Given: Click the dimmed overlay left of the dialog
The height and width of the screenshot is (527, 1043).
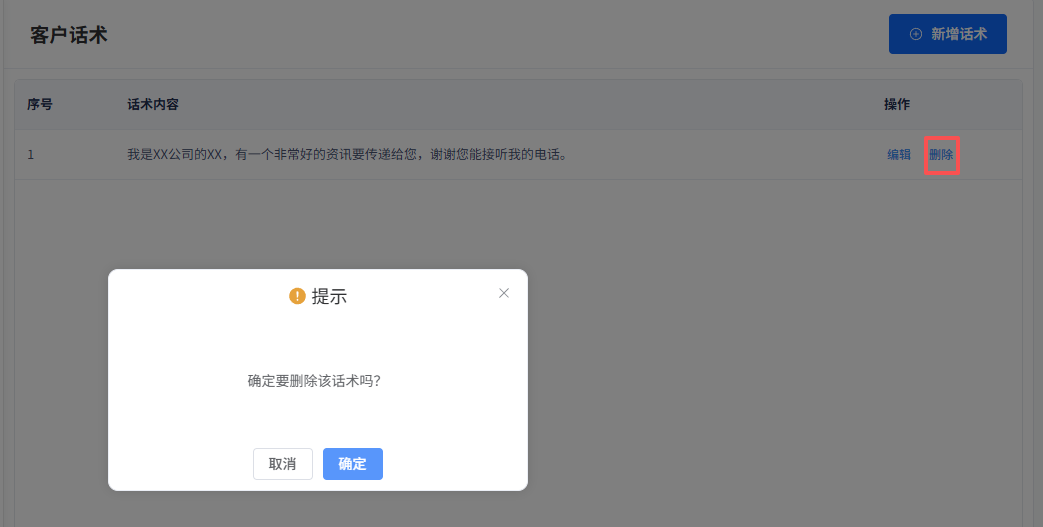Looking at the screenshot, I should pos(55,380).
